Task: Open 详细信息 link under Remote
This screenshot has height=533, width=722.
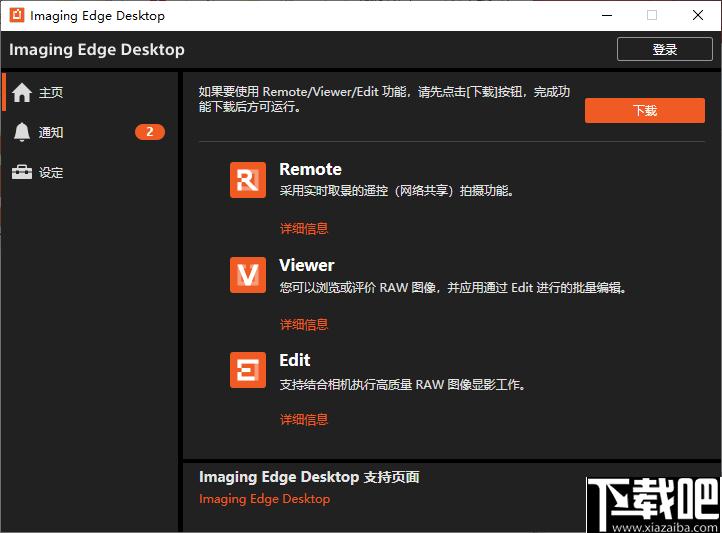Action: [304, 228]
